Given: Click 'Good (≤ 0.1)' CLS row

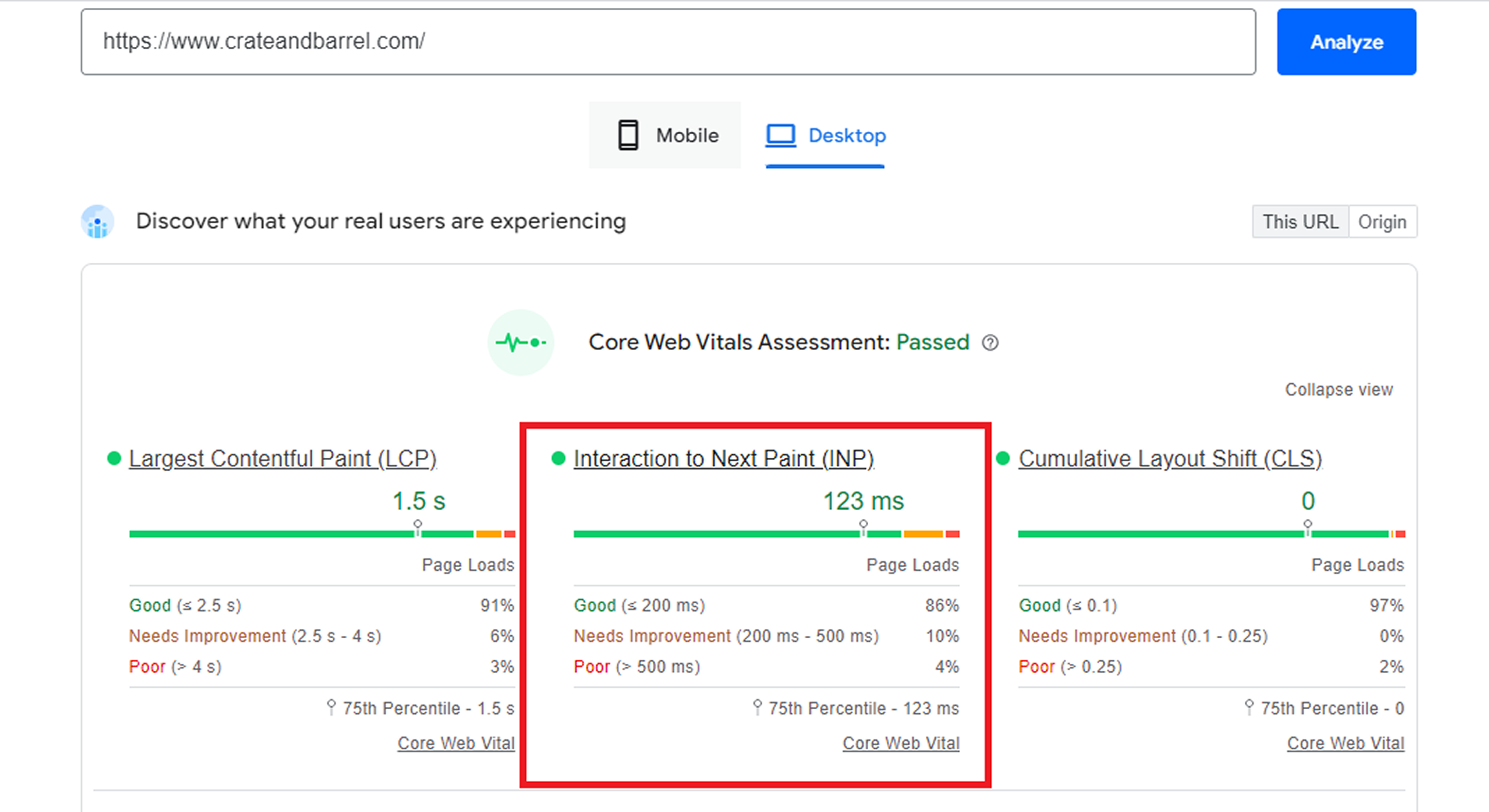Looking at the screenshot, I should [x=1212, y=605].
